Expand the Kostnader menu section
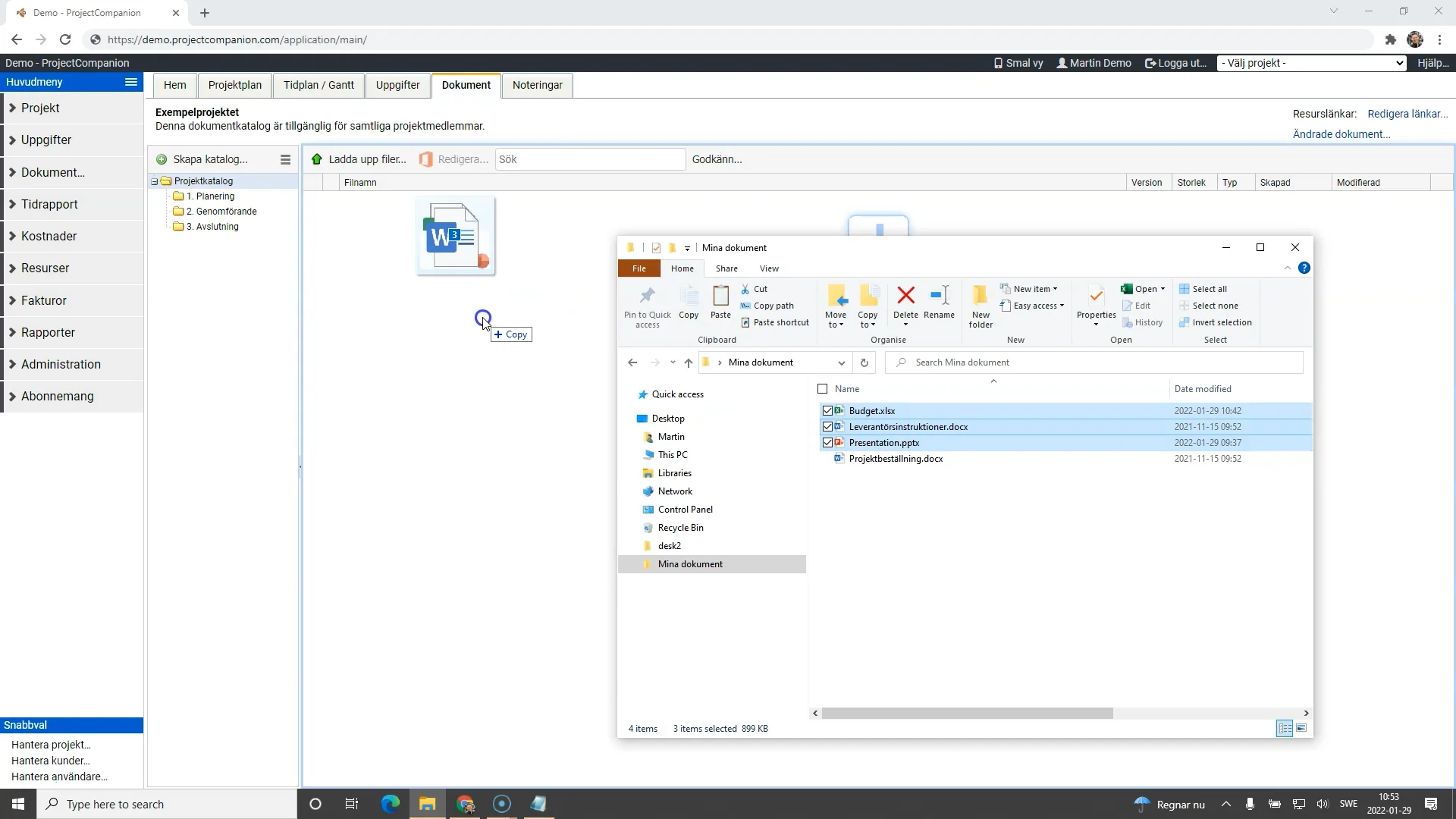 (49, 236)
